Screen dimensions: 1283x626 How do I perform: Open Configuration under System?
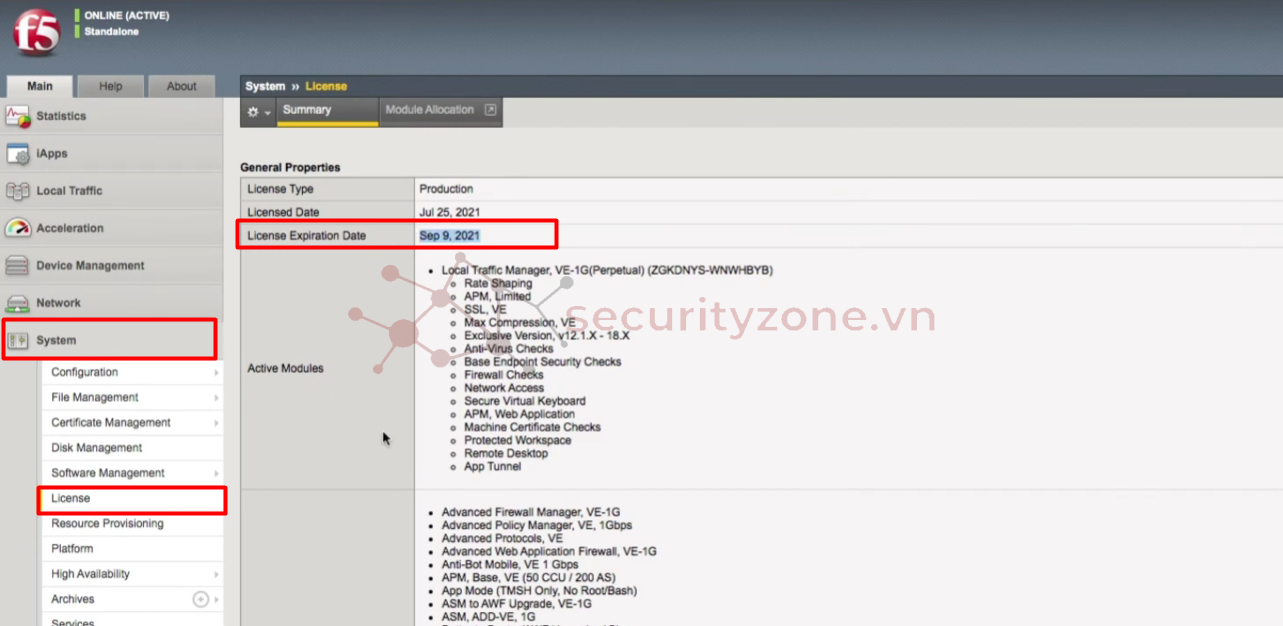[x=85, y=372]
